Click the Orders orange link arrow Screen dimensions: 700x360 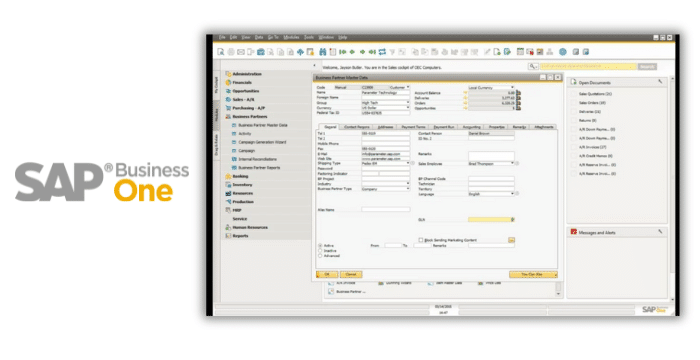pos(465,103)
